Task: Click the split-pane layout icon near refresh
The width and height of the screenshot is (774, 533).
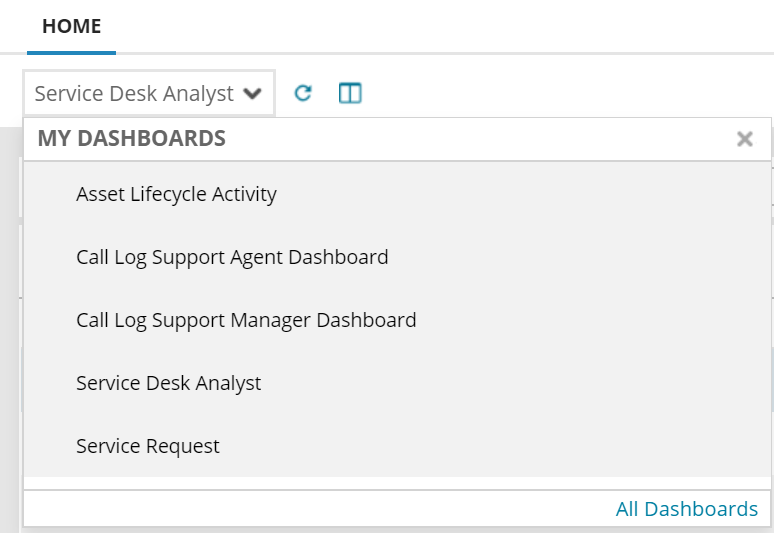Action: click(x=349, y=93)
